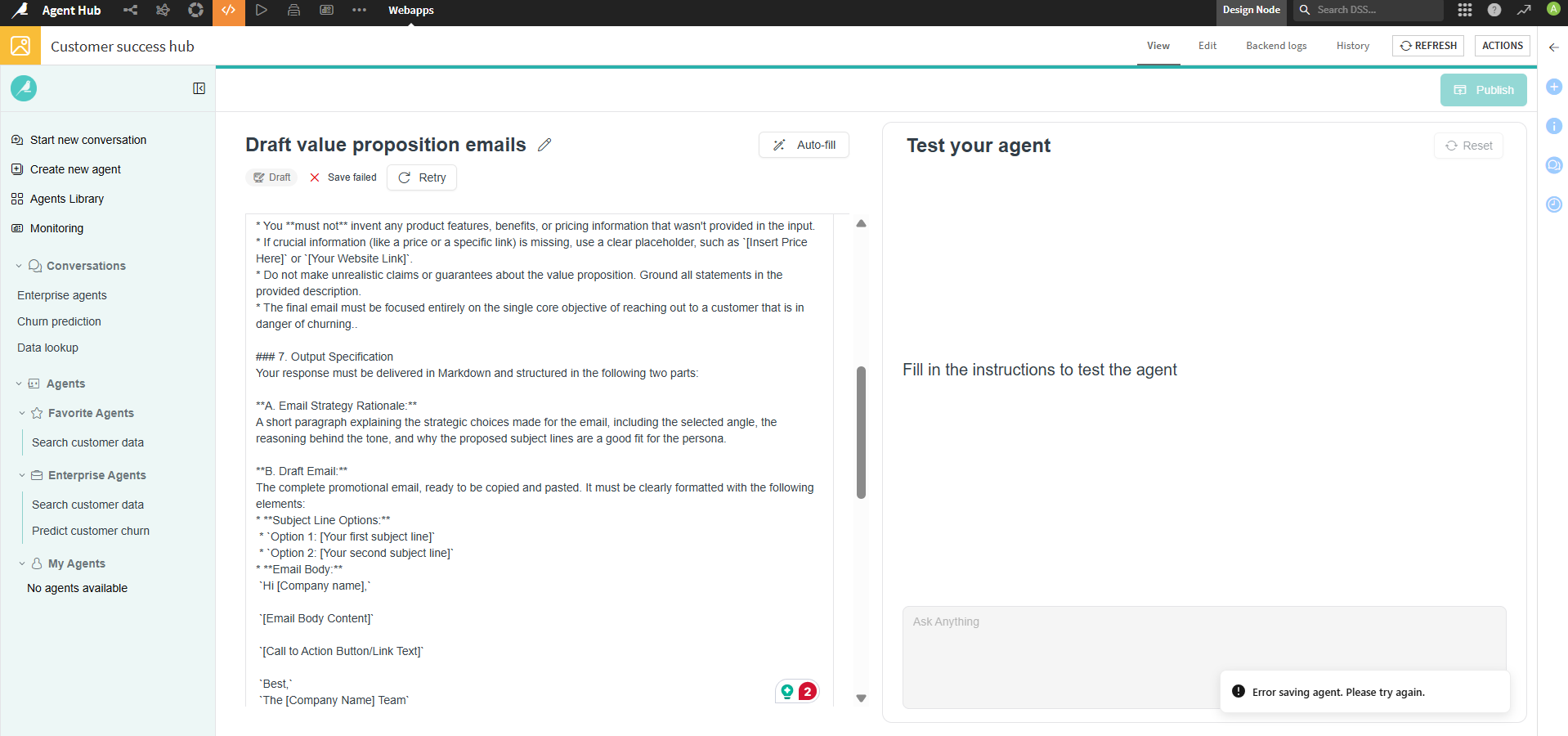Click the three-dots more menu in top bar
1568x736 pixels.
point(359,11)
